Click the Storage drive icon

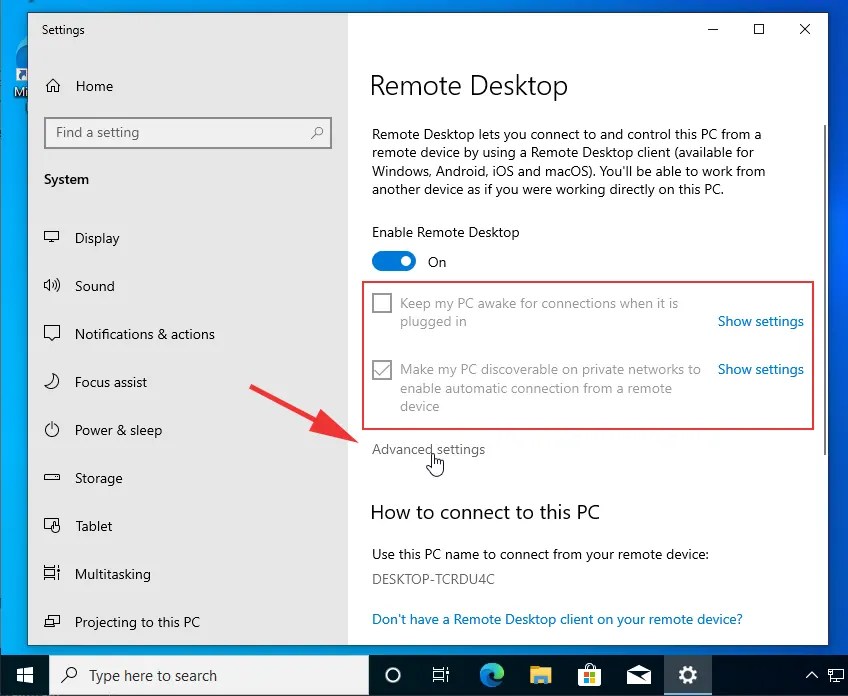(x=51, y=478)
